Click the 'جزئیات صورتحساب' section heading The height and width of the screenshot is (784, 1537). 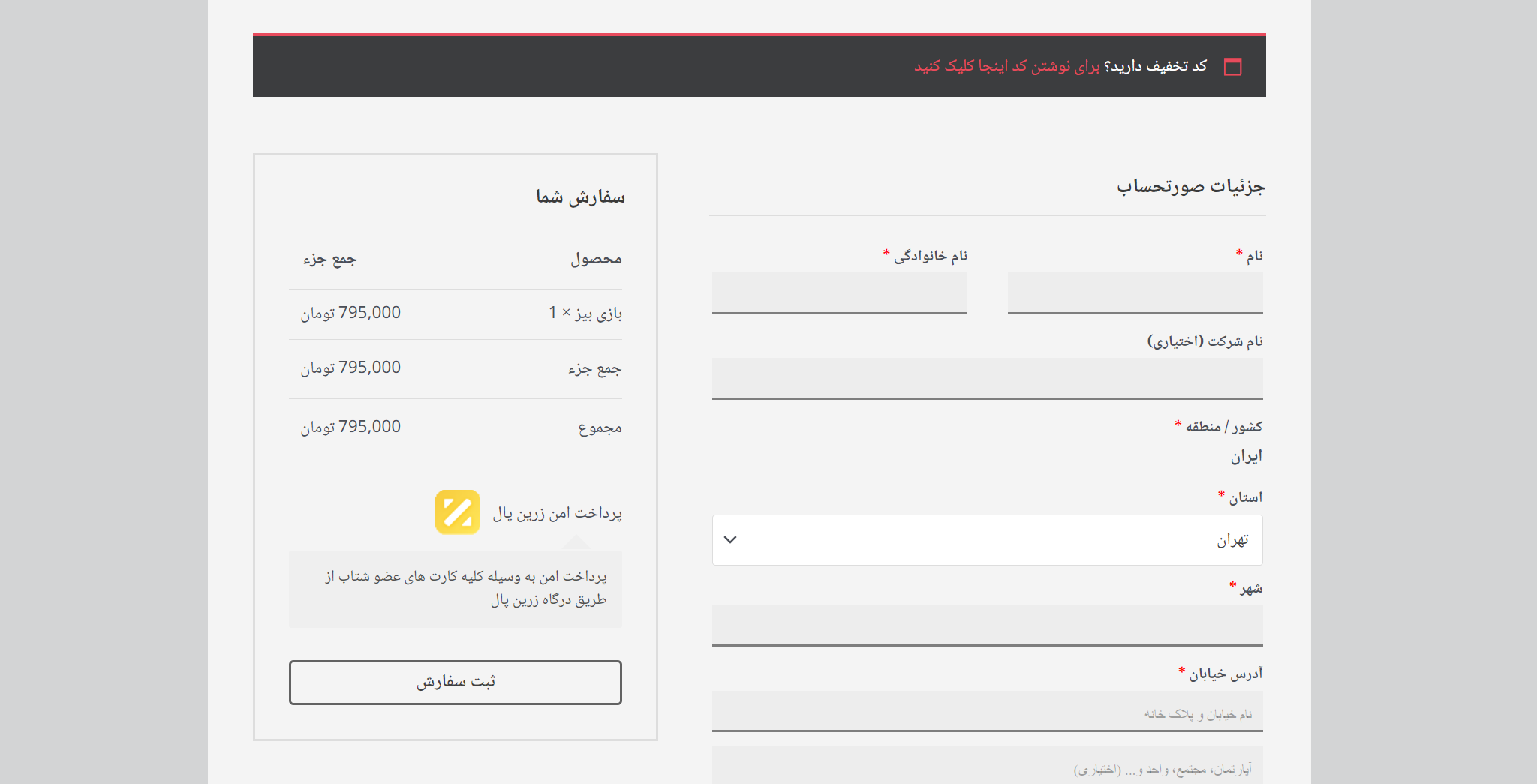(x=1190, y=186)
